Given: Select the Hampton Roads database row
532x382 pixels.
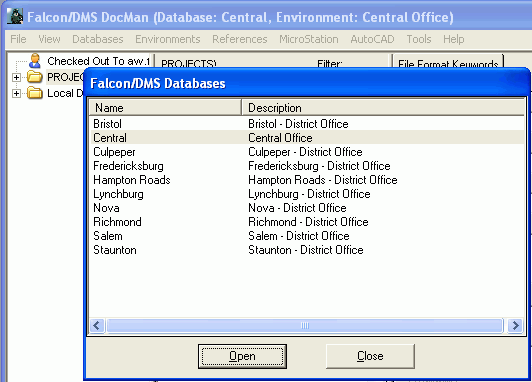Looking at the screenshot, I should 307,180.
